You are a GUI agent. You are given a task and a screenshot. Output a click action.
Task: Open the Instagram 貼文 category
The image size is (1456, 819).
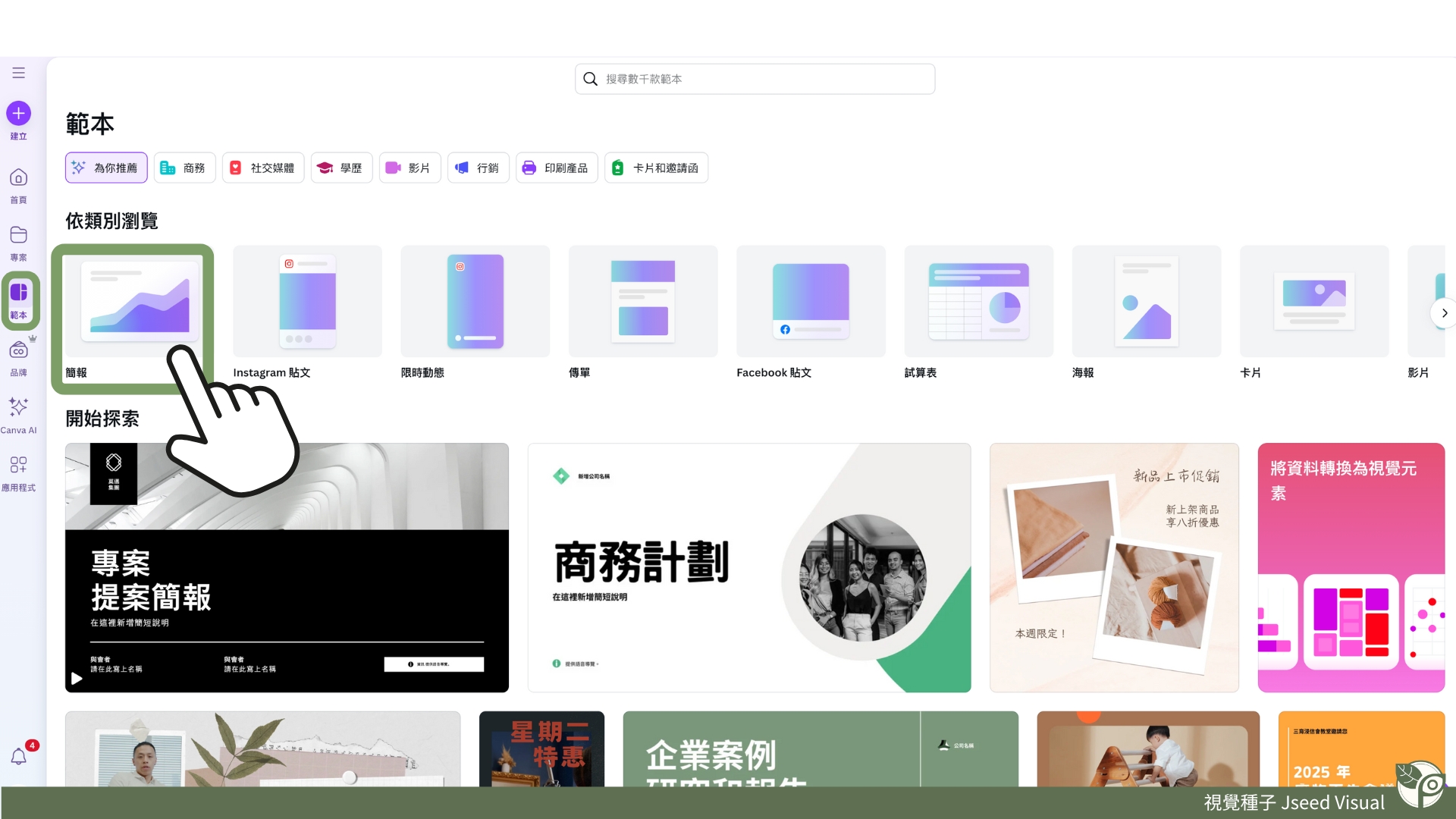point(306,301)
